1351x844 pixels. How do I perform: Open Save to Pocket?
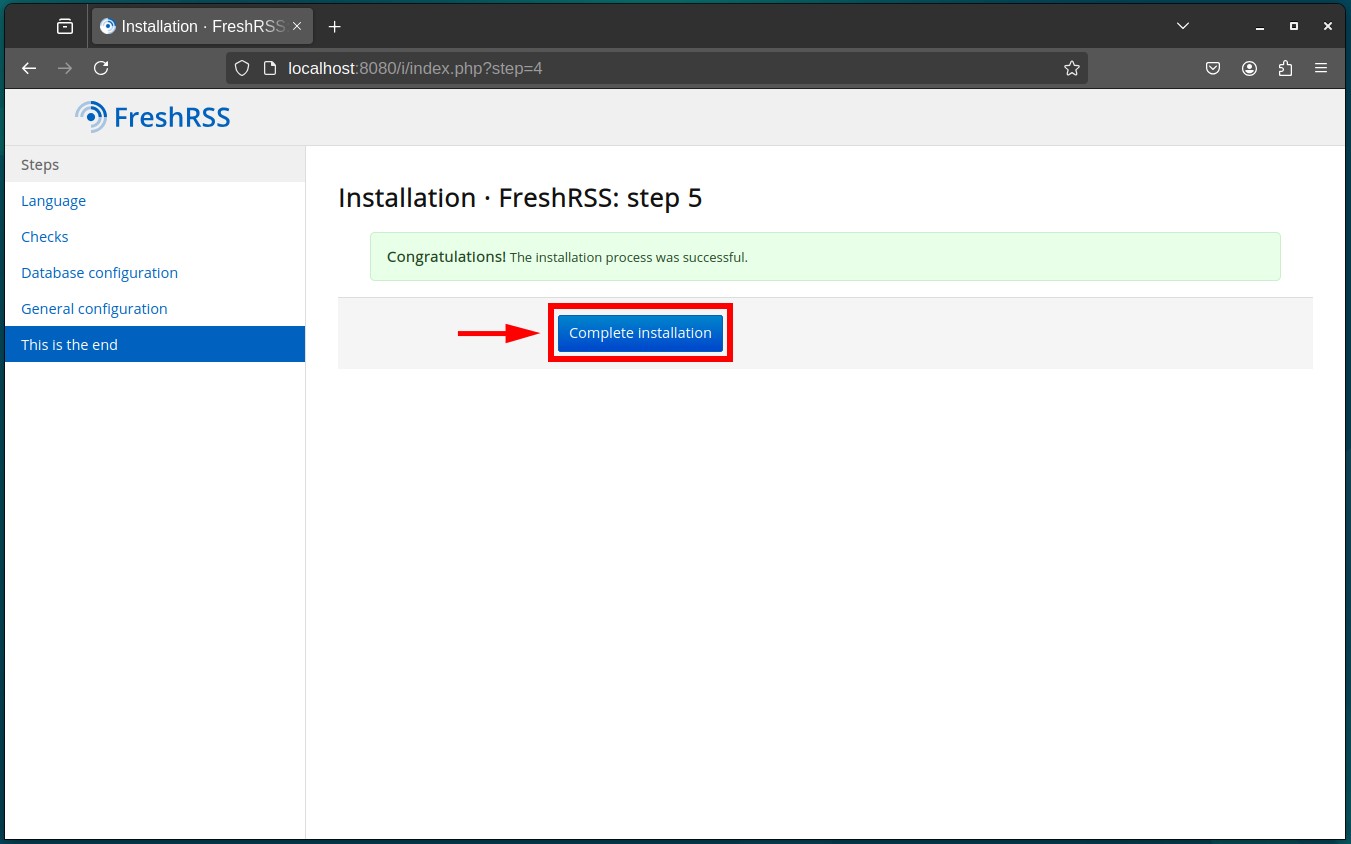coord(1213,68)
